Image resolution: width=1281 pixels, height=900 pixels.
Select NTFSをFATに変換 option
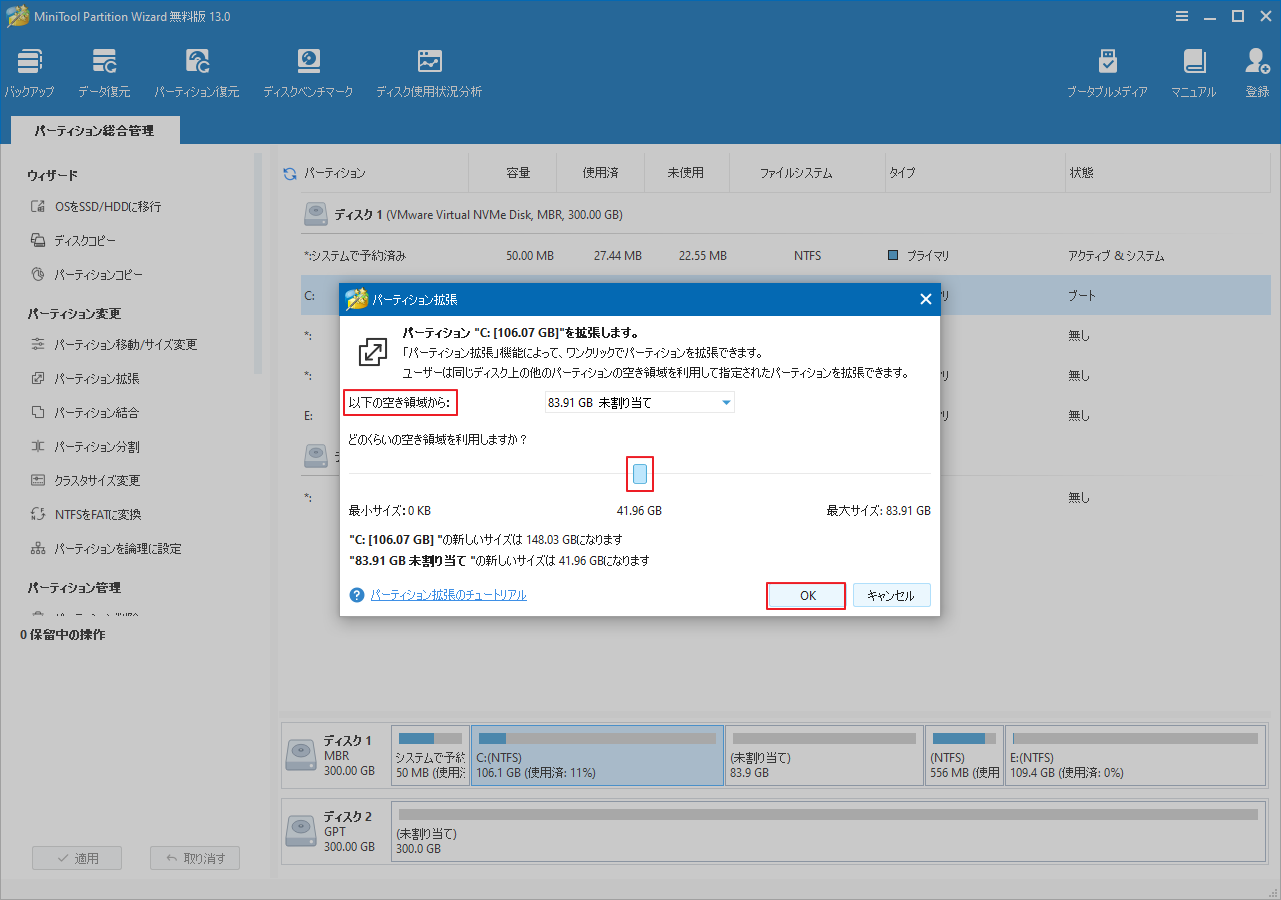pyautogui.click(x=95, y=514)
